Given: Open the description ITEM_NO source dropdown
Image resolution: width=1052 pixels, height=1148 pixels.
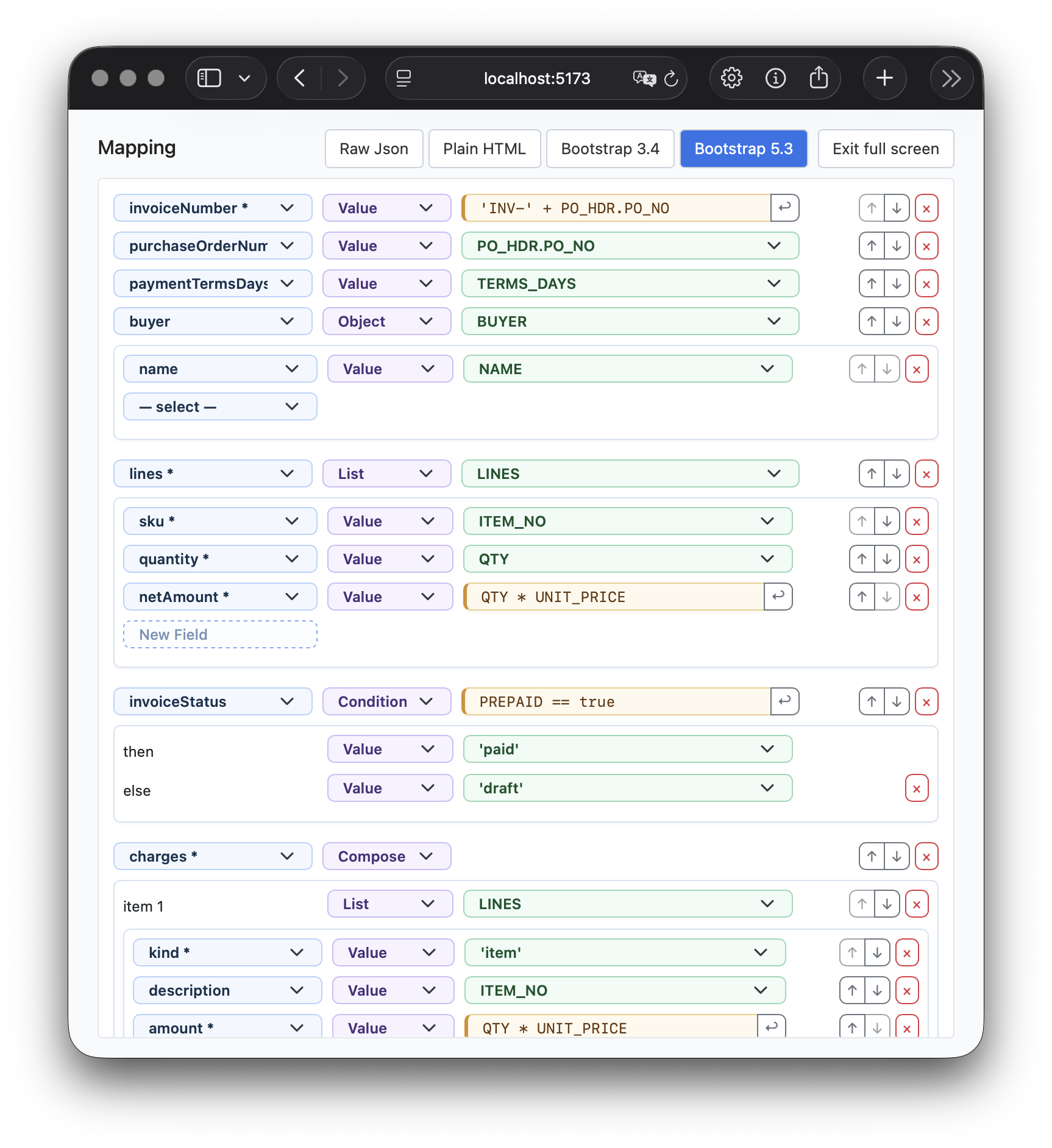Looking at the screenshot, I should click(x=625, y=991).
